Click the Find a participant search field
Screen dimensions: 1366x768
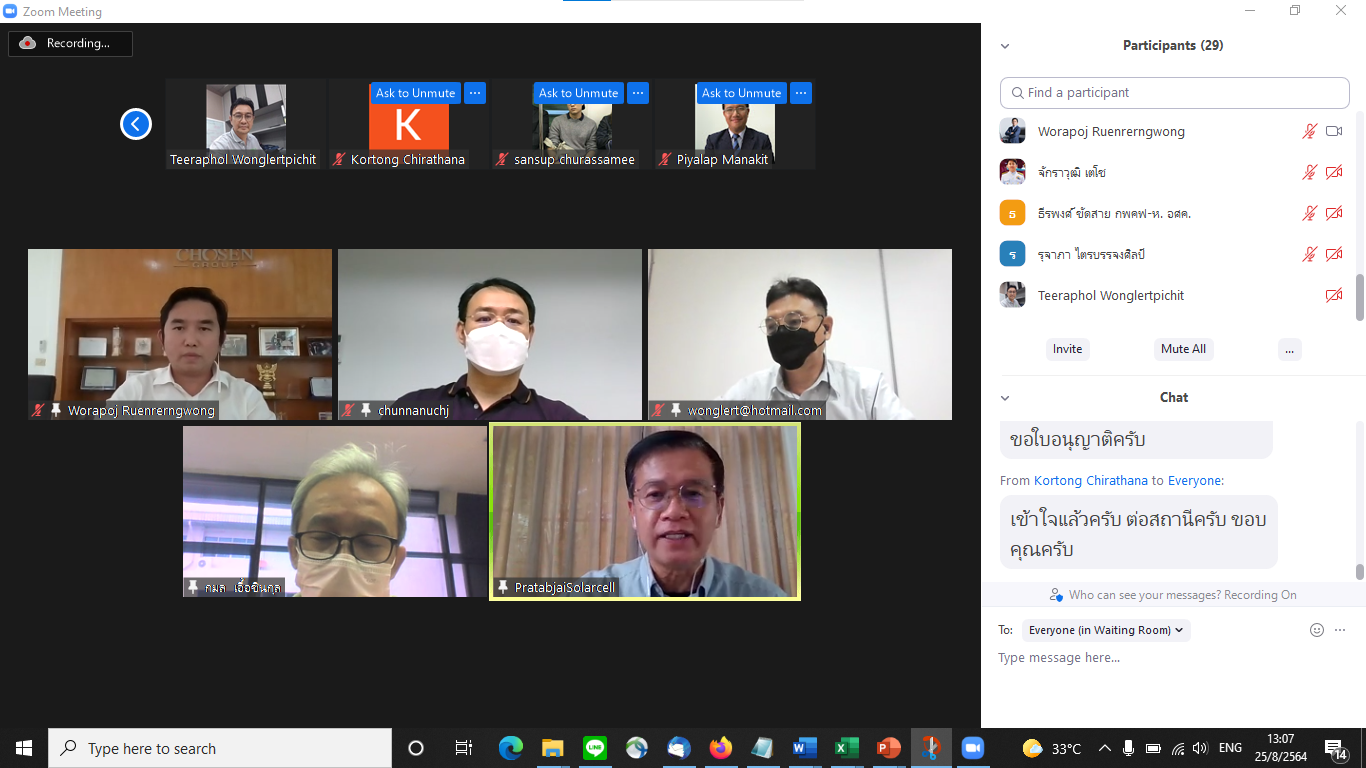(1175, 93)
